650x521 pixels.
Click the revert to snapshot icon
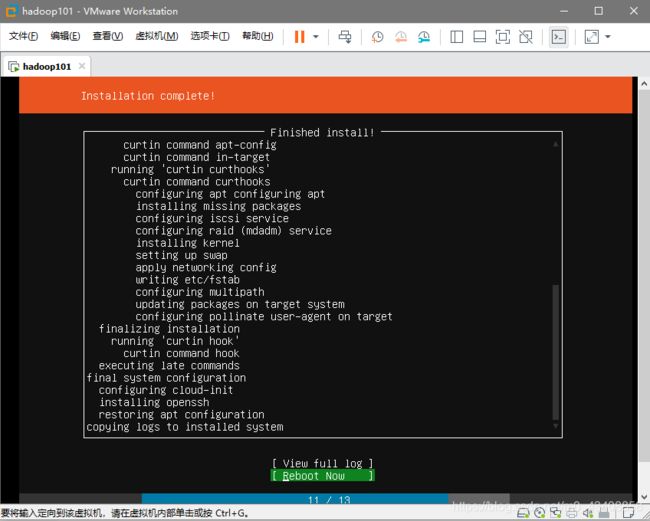(401, 37)
